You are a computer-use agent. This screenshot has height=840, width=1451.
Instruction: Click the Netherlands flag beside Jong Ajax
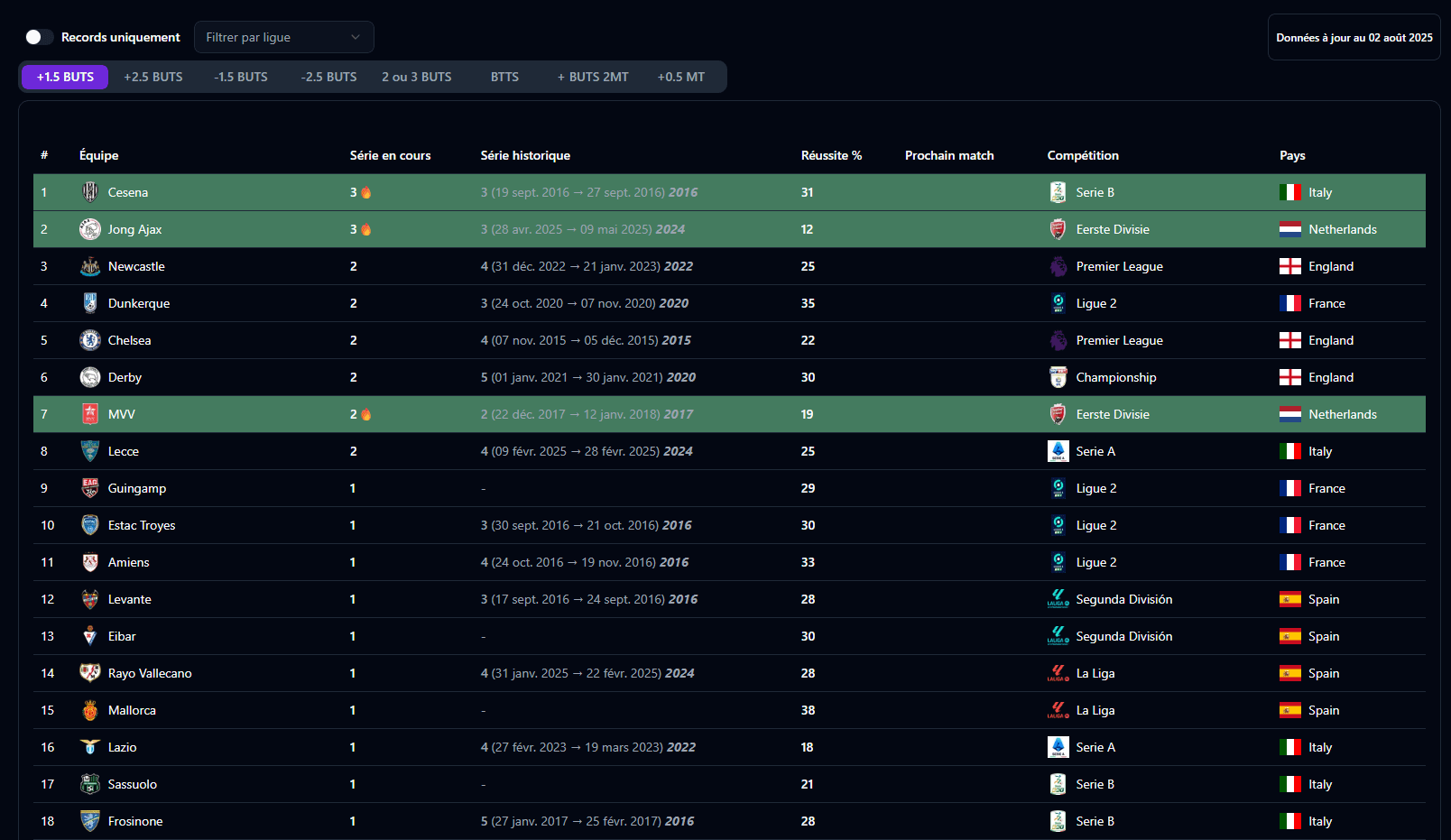1289,229
